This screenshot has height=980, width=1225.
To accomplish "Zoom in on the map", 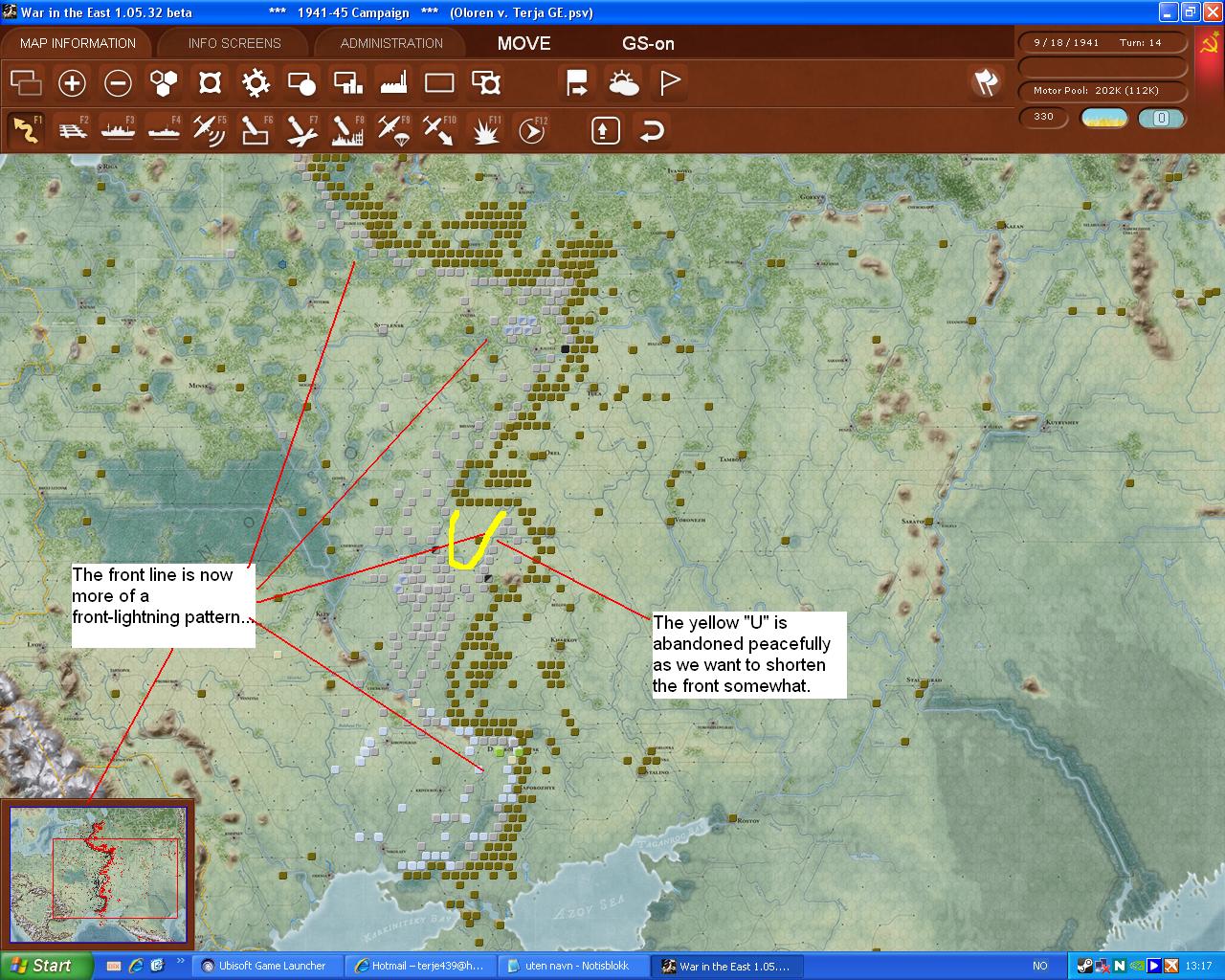I will point(72,83).
